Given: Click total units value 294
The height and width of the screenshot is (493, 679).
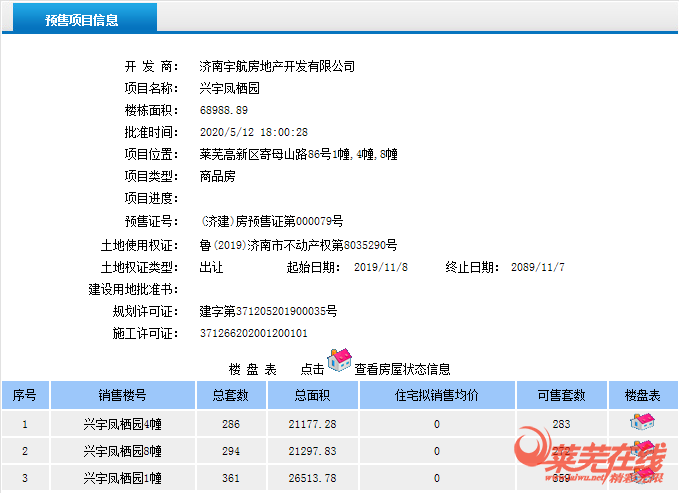Looking at the screenshot, I should tap(231, 451).
